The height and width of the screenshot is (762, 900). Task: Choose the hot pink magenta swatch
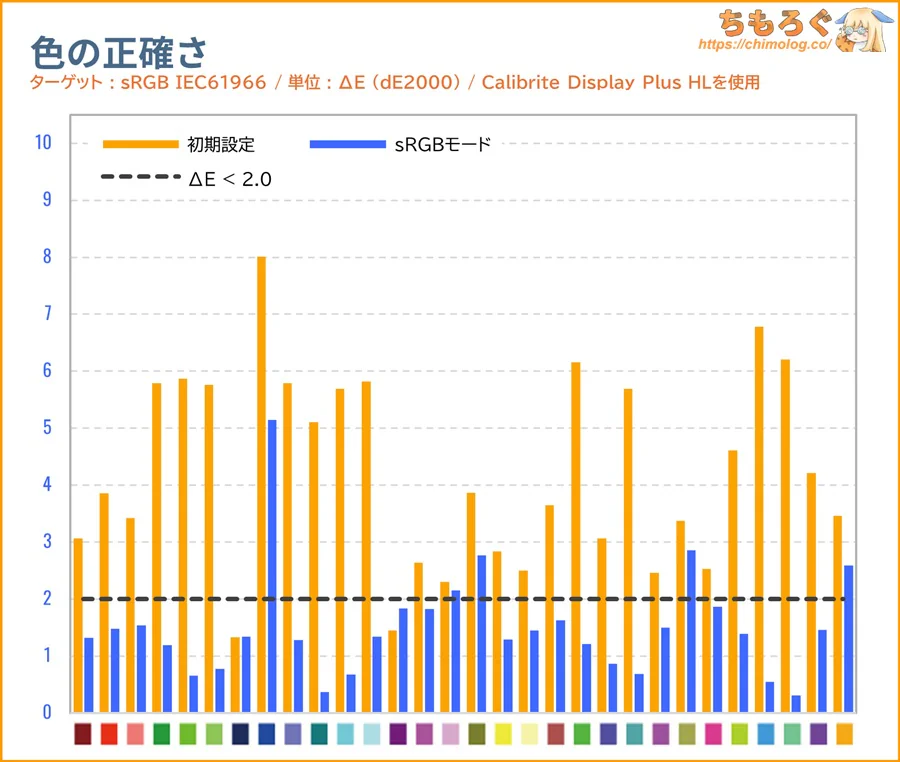(x=713, y=734)
